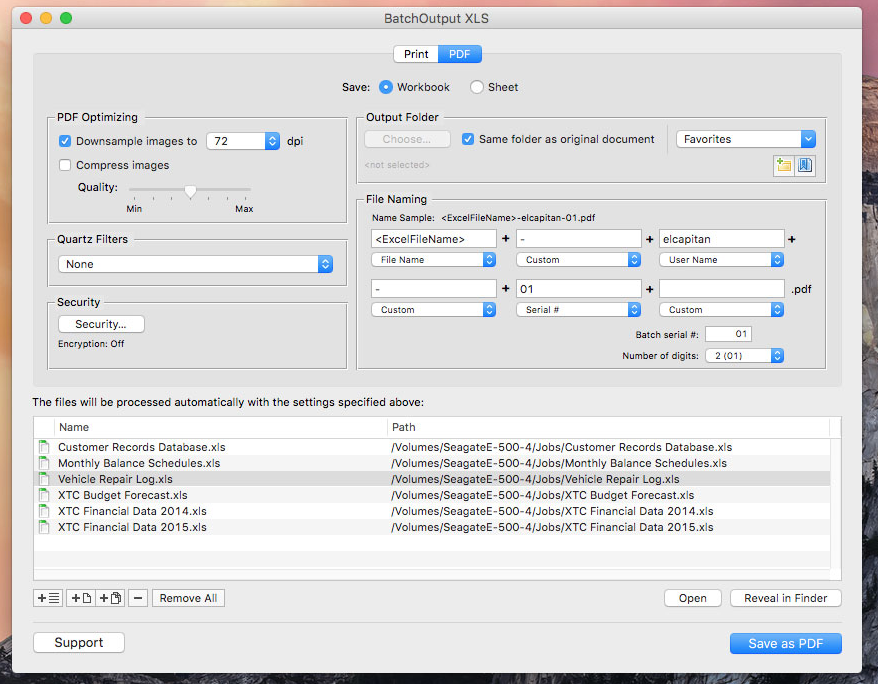Click the Customer Records Database.xls file icon
The height and width of the screenshot is (684, 878).
43,447
